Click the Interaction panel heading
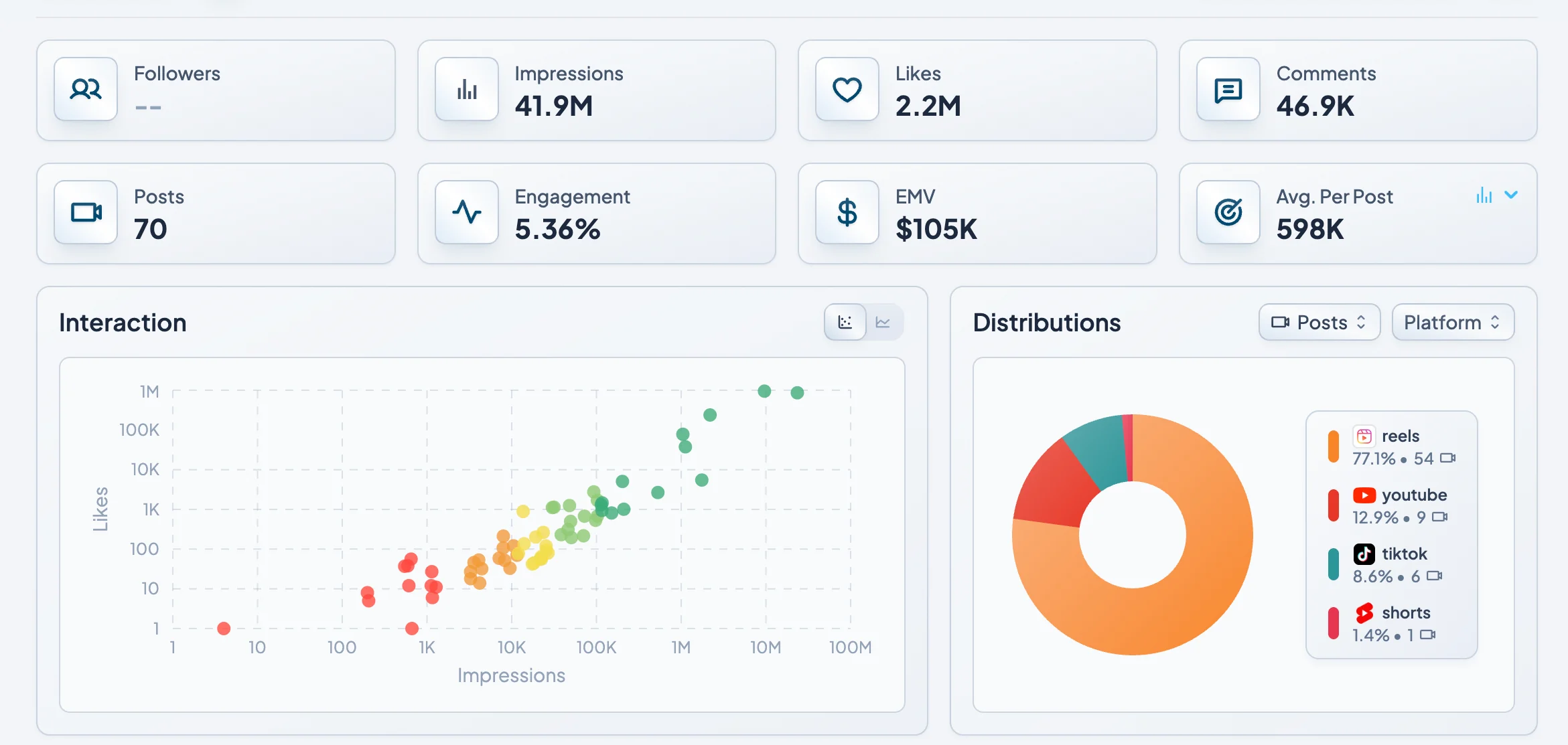 (x=123, y=323)
